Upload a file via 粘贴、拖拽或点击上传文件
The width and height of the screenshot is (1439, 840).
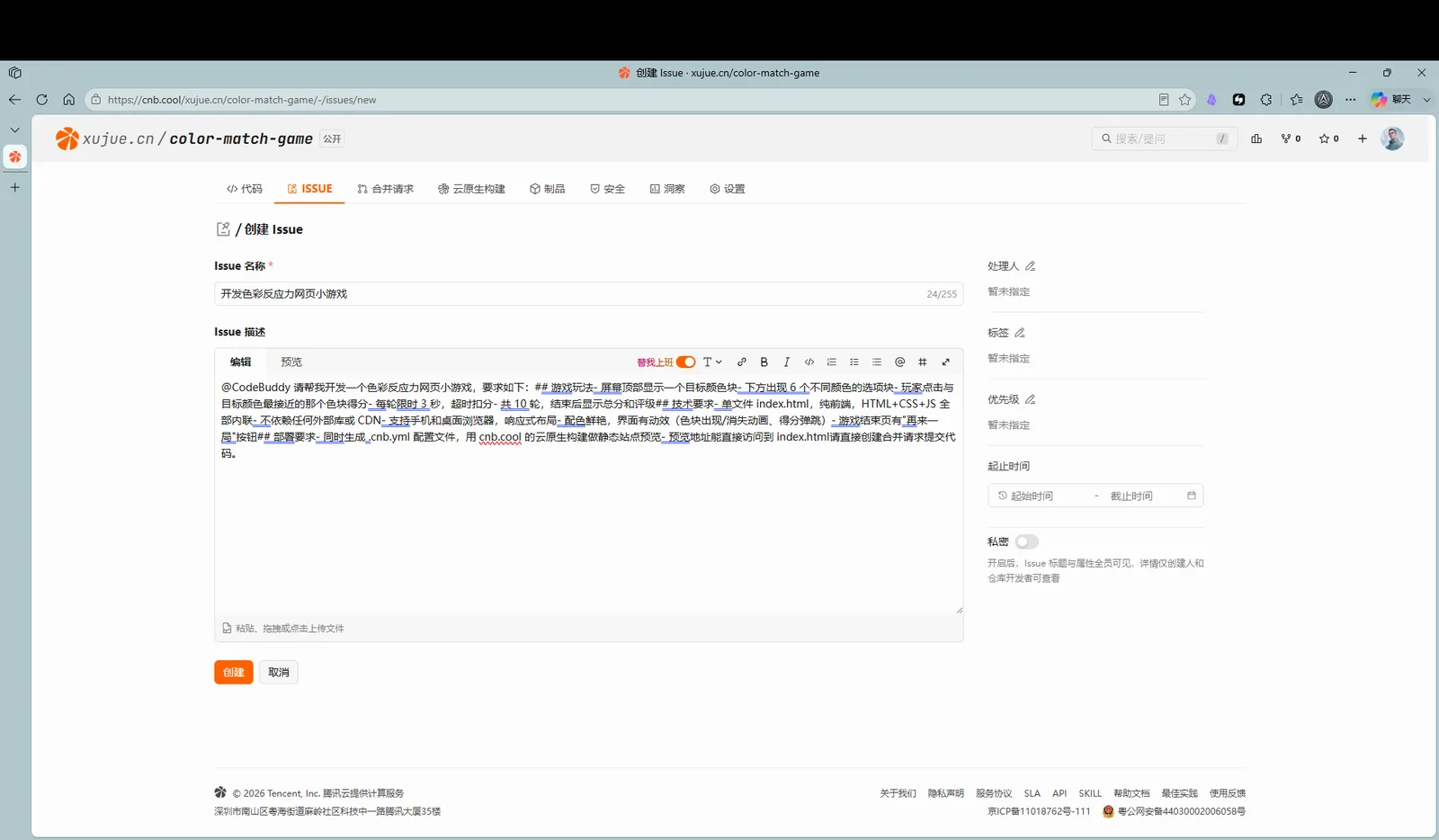coord(283,629)
